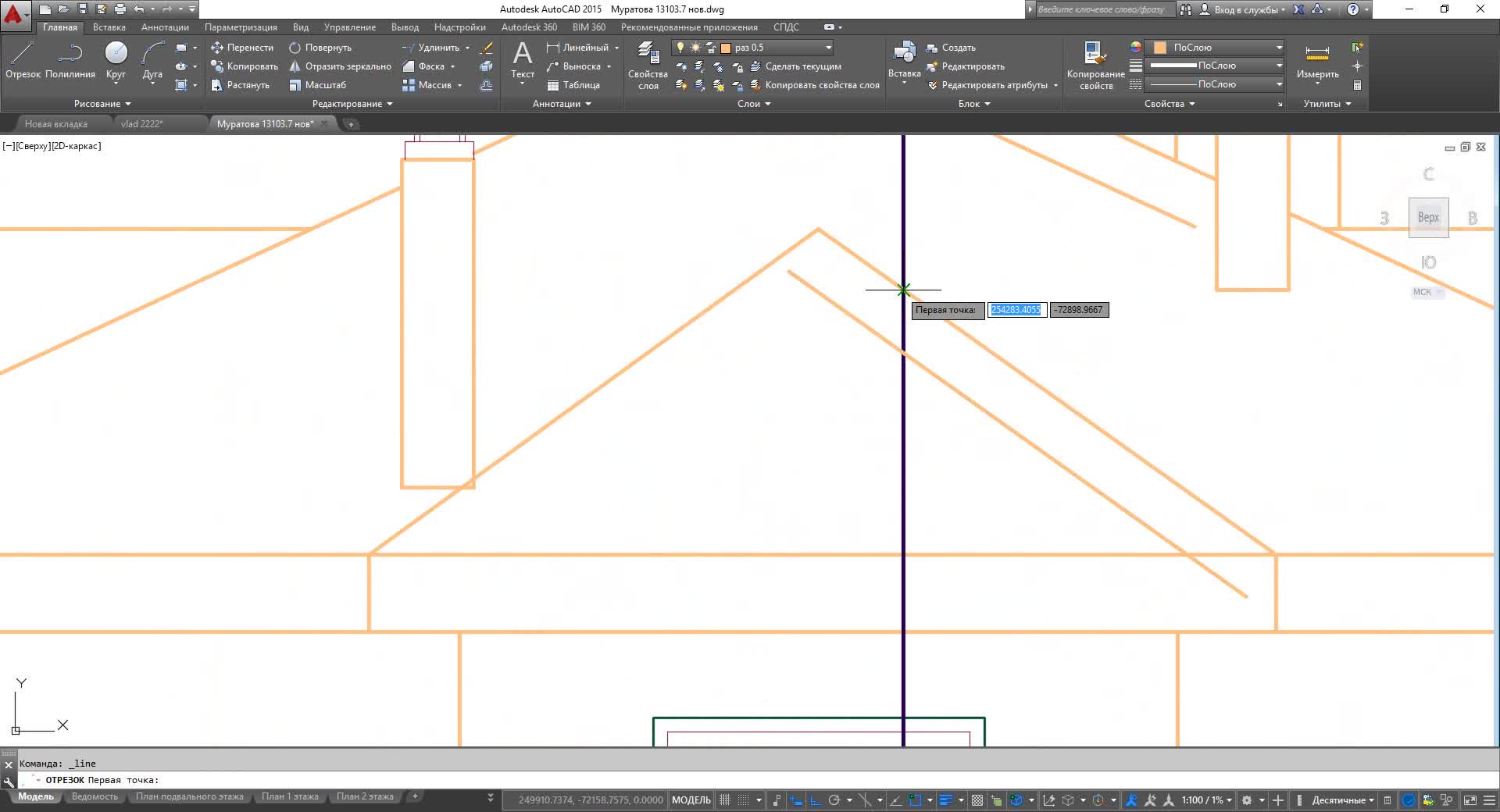Viewport: 1500px width, 812px height.
Task: Toggle object snap in status bar
Action: (x=916, y=800)
